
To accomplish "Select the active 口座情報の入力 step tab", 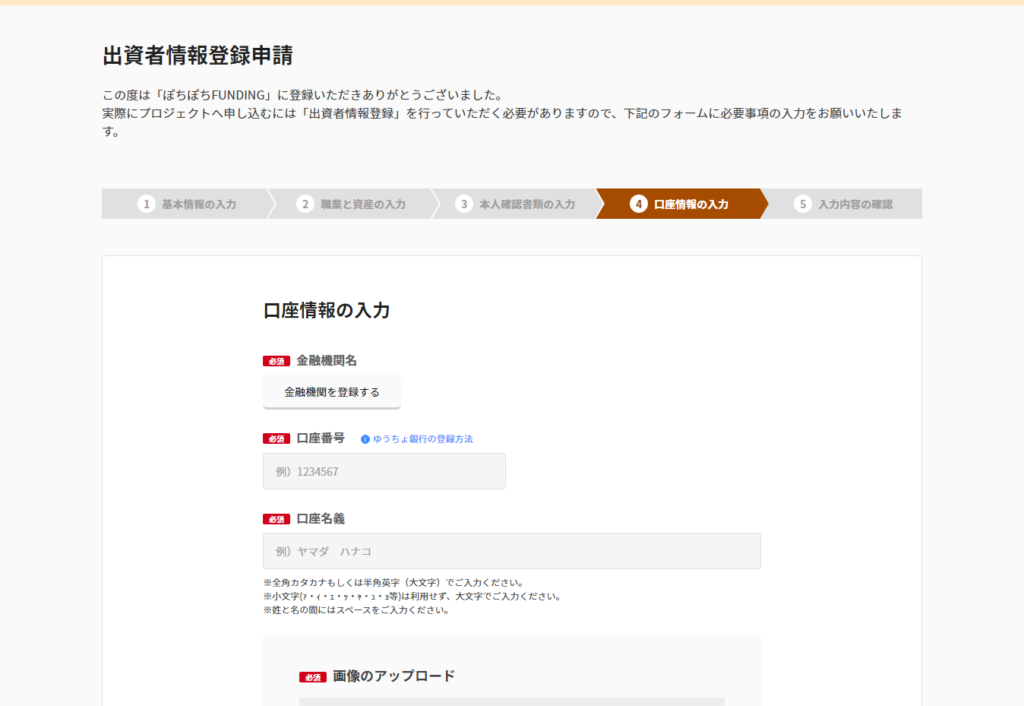I will pos(680,204).
